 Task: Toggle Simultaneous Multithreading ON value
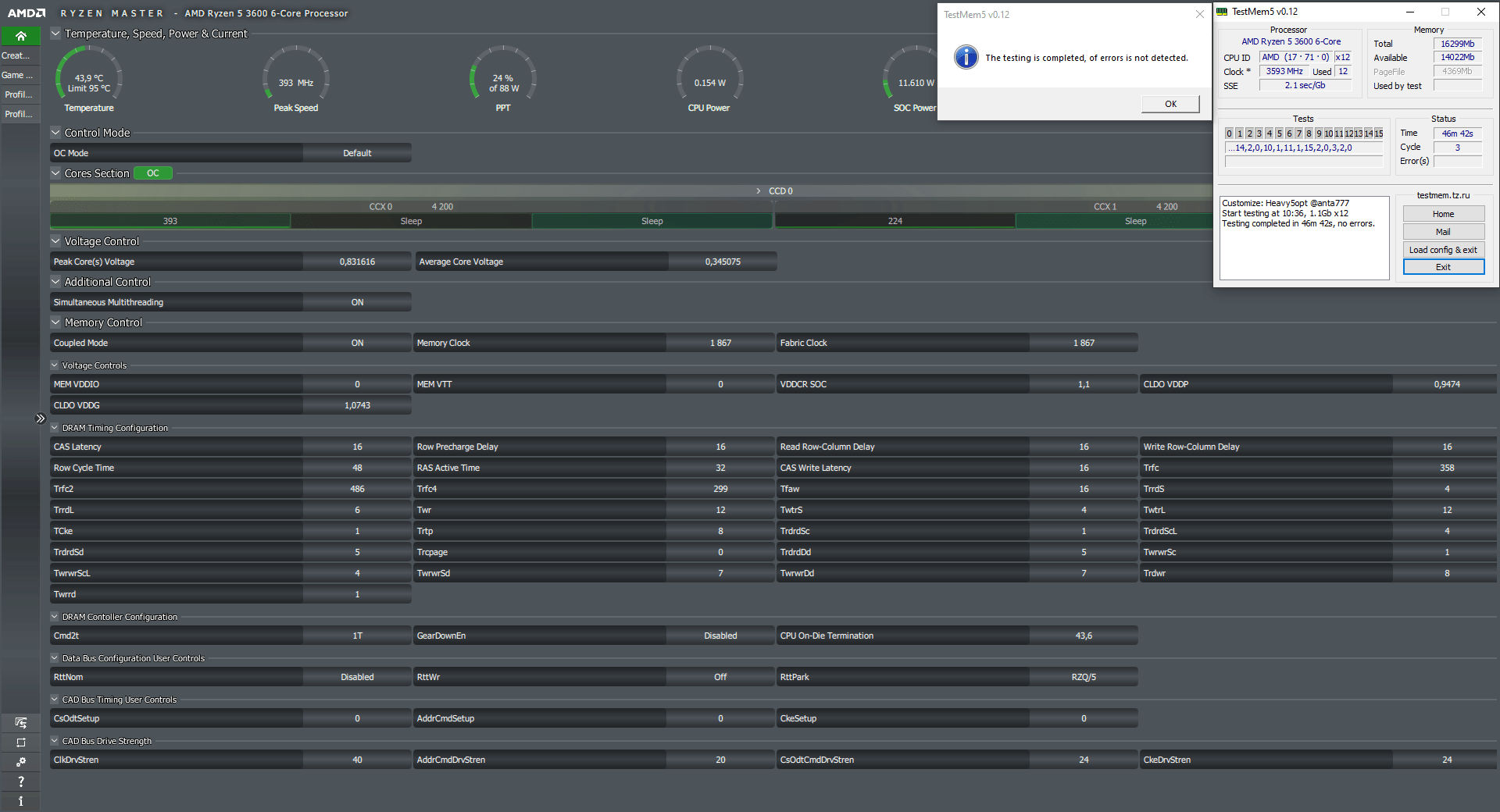[357, 302]
